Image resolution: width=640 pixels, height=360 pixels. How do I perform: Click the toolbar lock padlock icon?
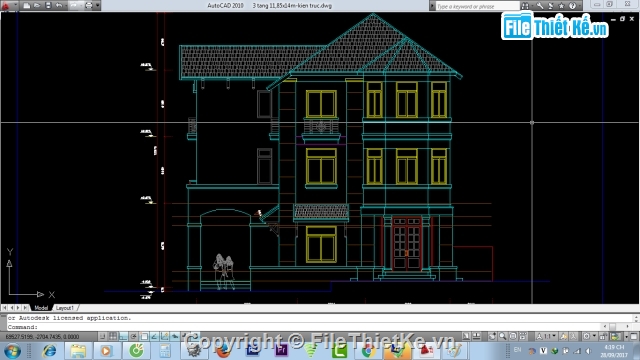603,336
